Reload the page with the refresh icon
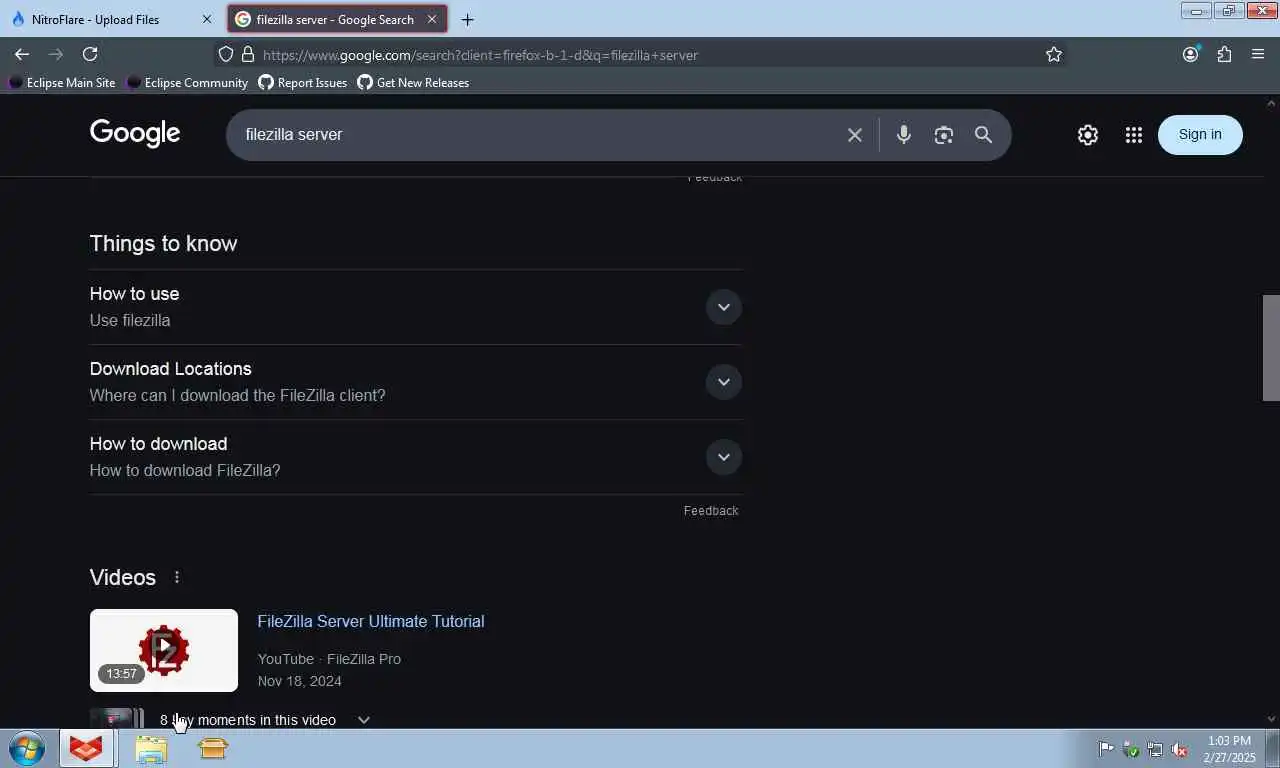The image size is (1280, 768). (90, 54)
